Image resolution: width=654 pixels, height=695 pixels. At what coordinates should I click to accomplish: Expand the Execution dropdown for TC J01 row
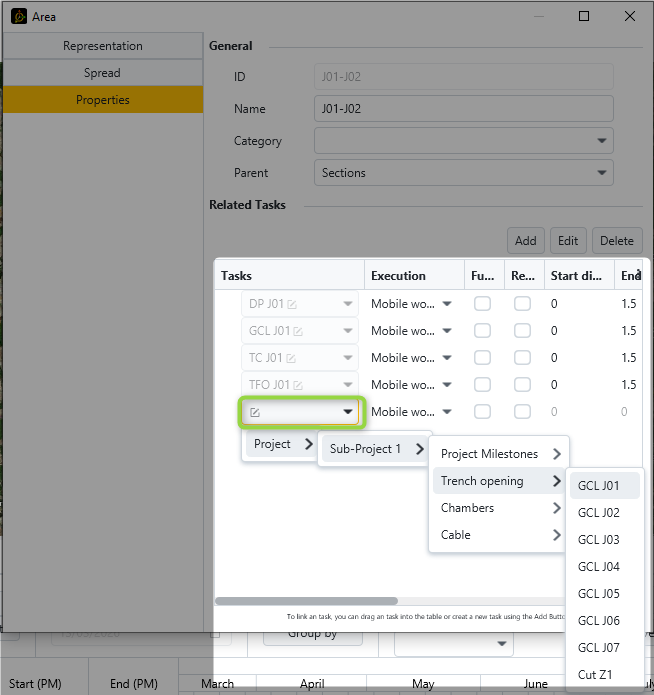coord(447,358)
